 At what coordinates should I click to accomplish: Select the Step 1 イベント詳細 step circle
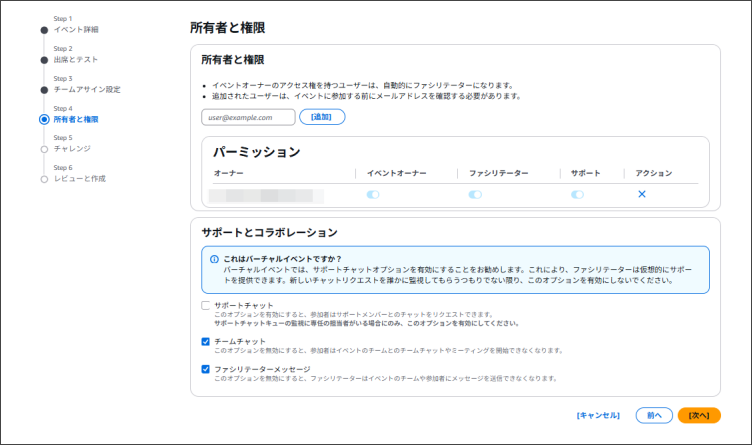[44, 30]
